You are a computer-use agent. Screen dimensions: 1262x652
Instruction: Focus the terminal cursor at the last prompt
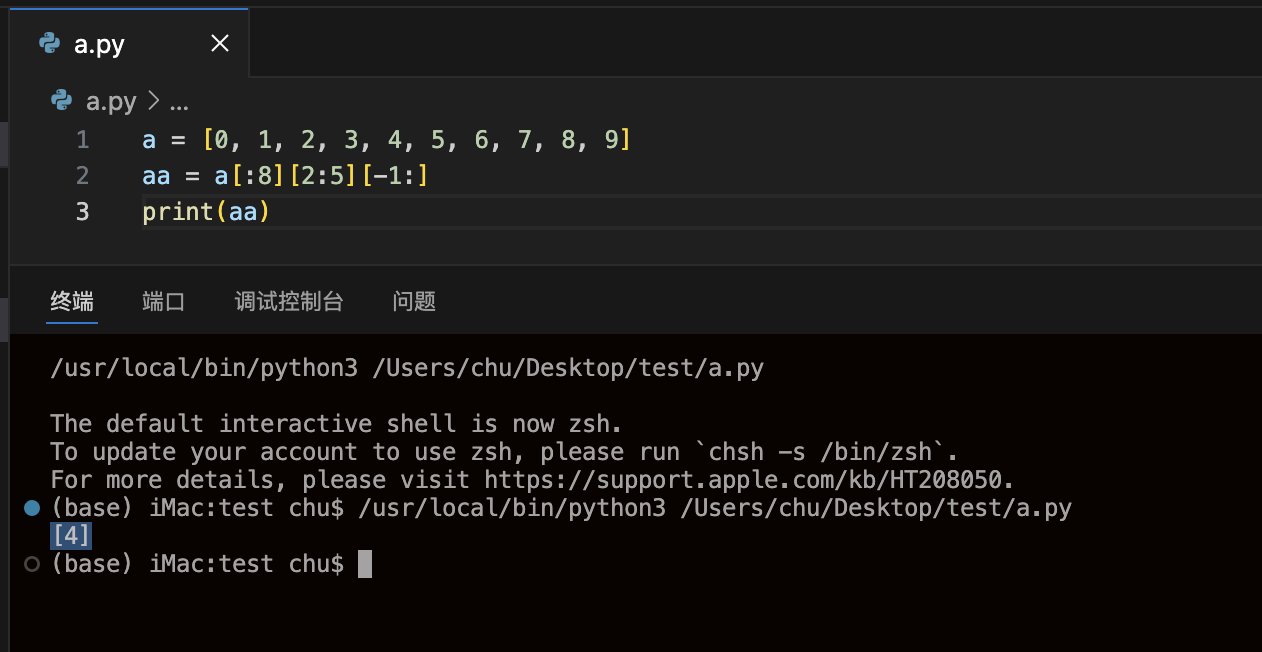[365, 564]
